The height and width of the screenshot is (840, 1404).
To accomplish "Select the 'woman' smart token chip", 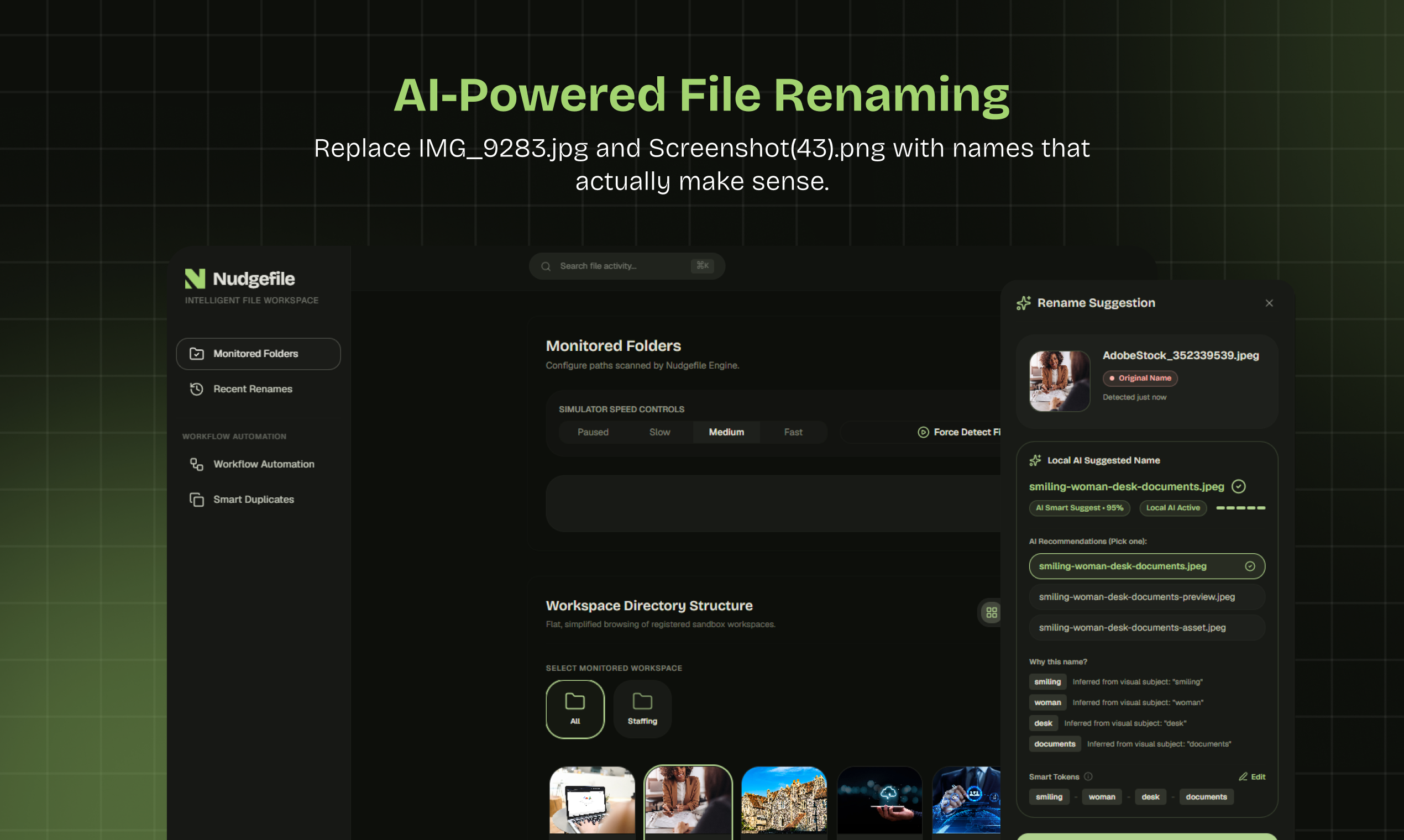I will (1102, 797).
